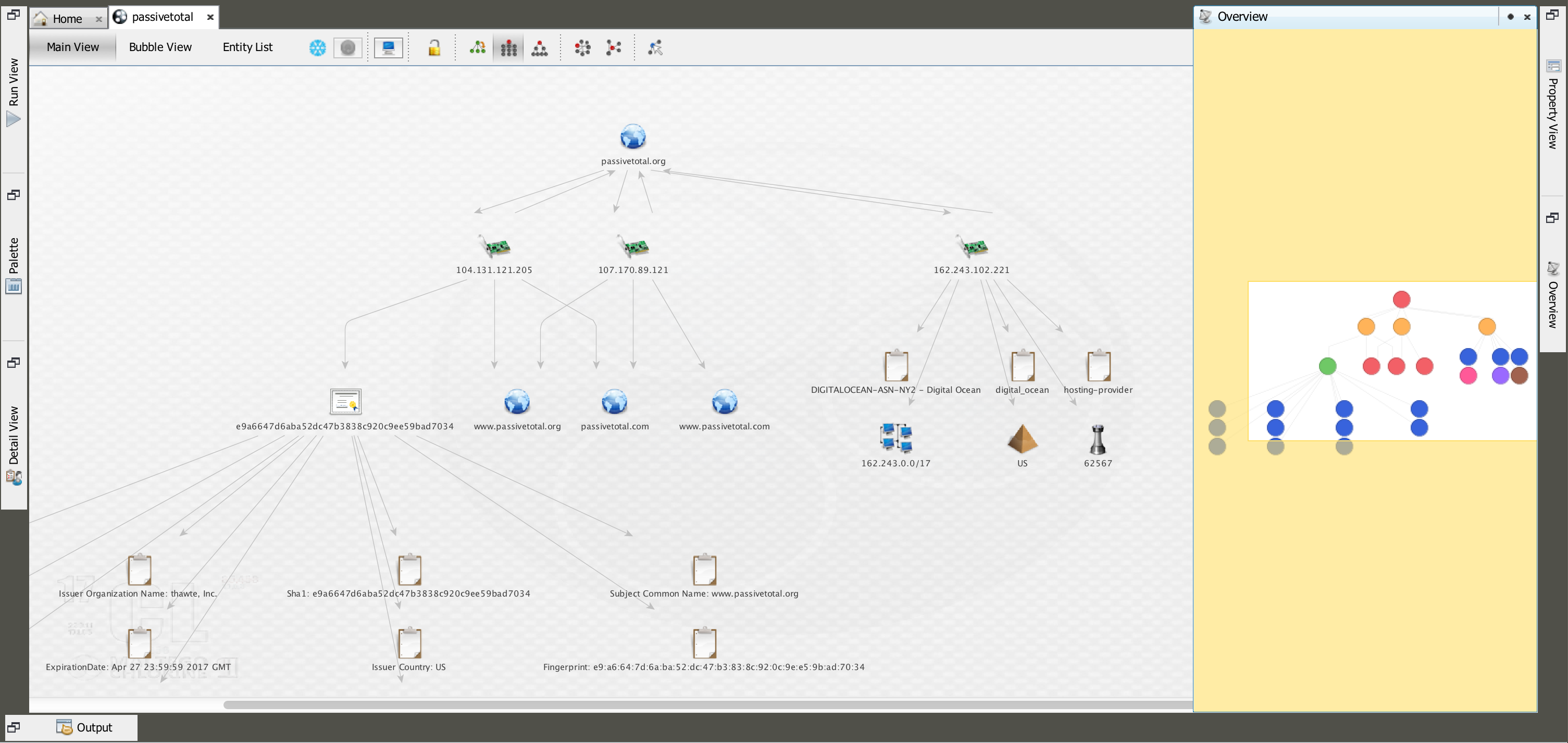Click the green node in Overview map

1327,366
